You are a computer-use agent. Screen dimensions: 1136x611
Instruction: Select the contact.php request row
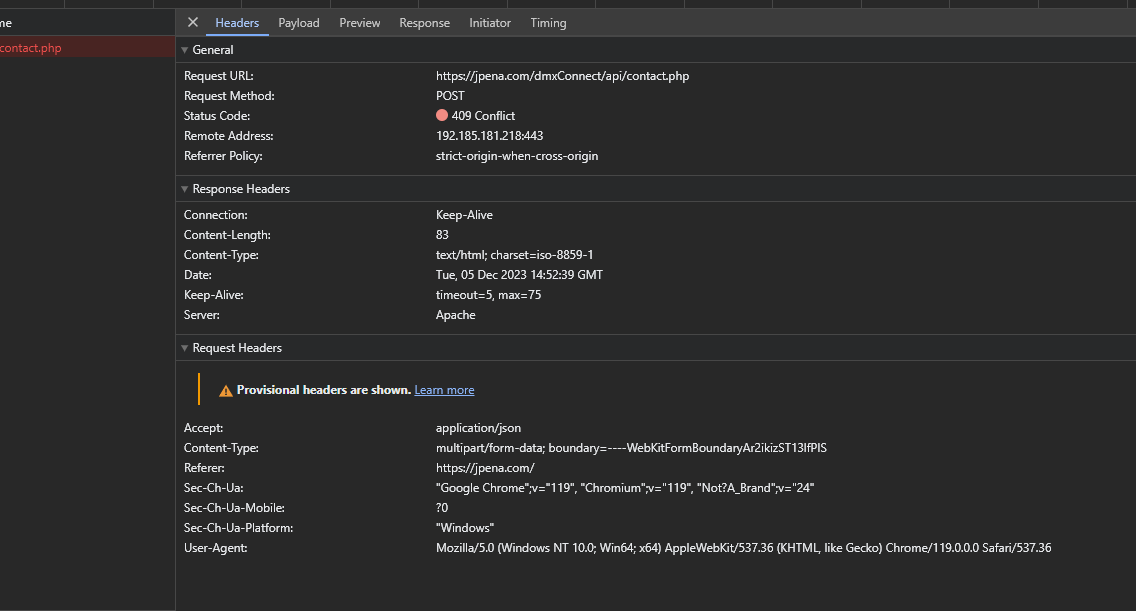pyautogui.click(x=87, y=48)
